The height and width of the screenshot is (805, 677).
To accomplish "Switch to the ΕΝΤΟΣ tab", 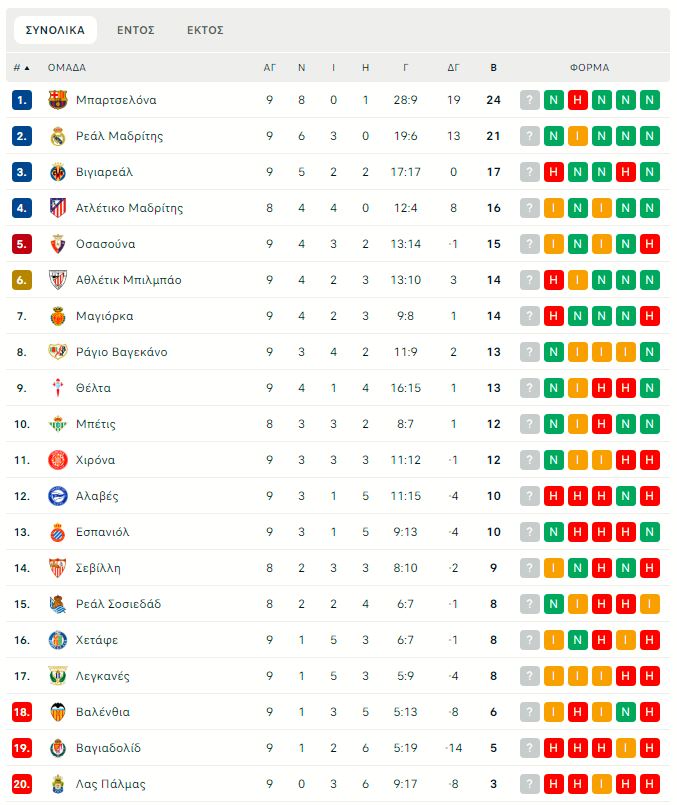I will (x=136, y=30).
